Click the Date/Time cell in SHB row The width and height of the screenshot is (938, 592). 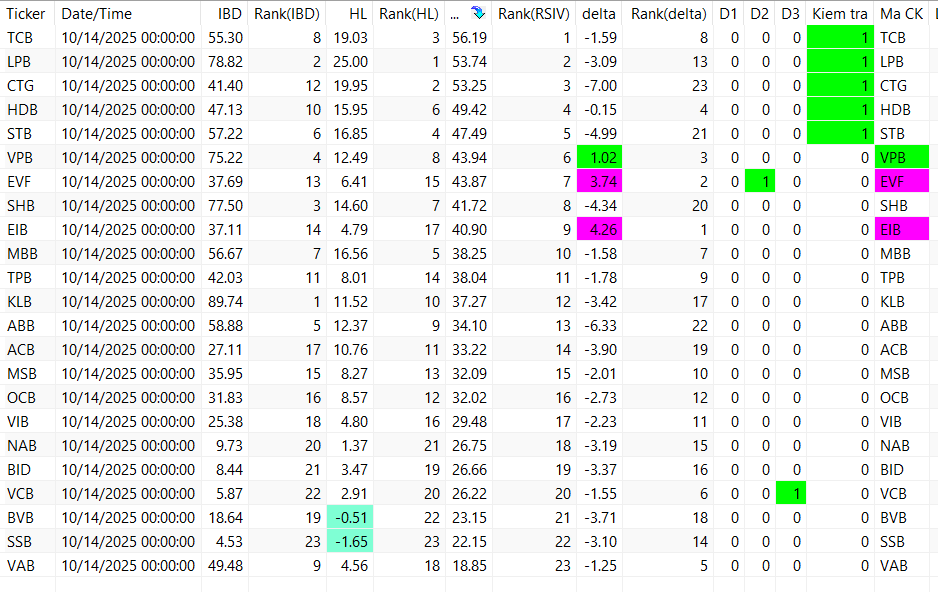[x=128, y=205]
